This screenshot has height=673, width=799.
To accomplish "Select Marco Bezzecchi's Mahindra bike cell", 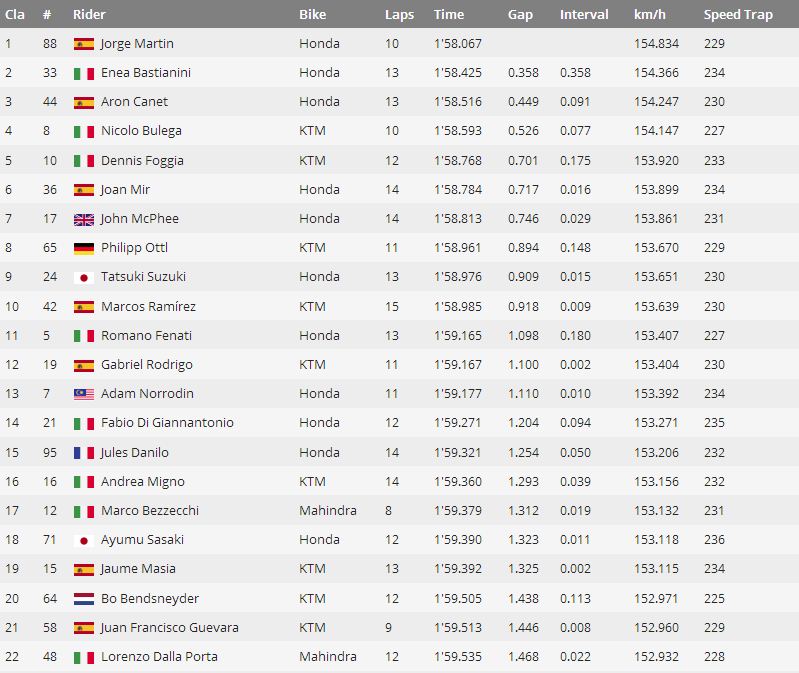I will [328, 510].
